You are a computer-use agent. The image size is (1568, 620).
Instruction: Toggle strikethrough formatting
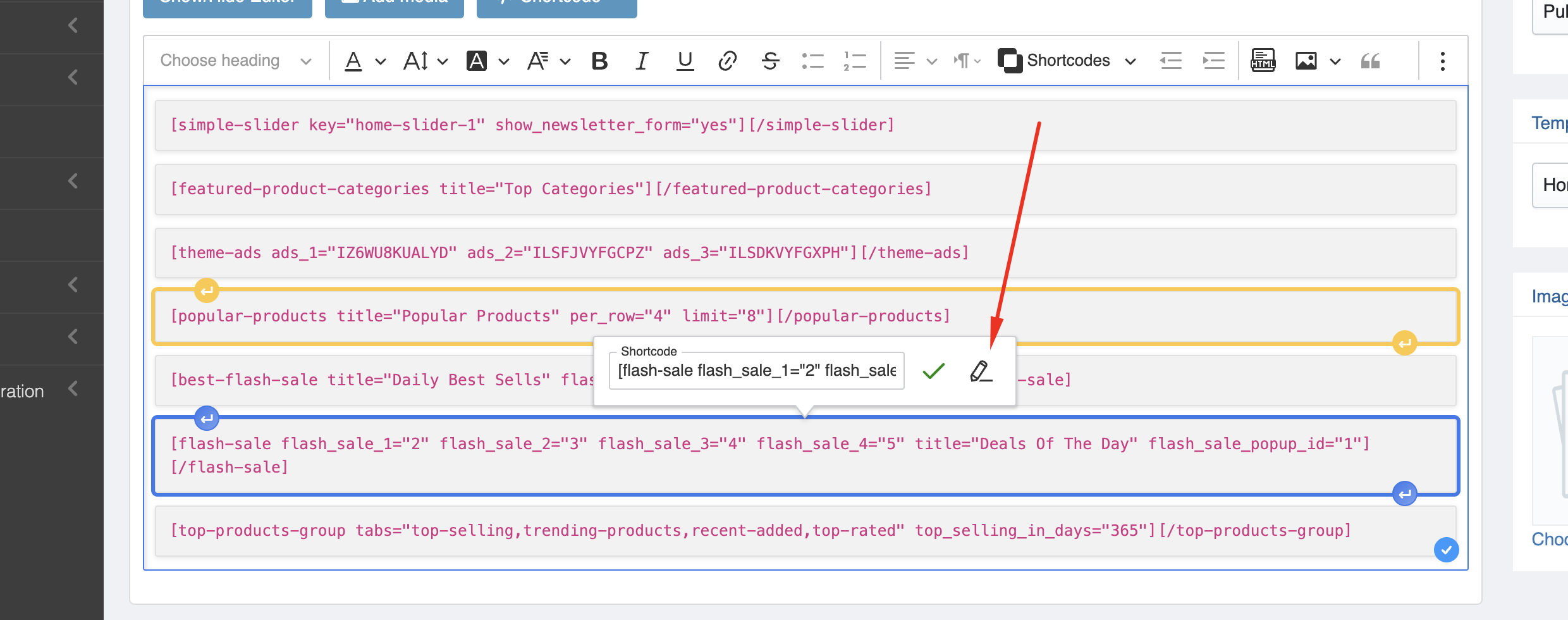[770, 61]
